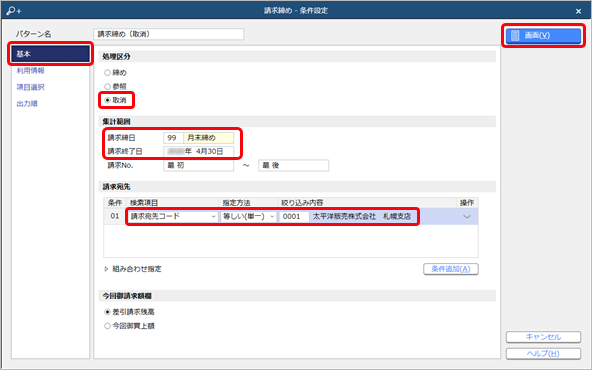Screen dimensions: 592x370
Task: Click condition number 01 cell
Action: (x=115, y=216)
